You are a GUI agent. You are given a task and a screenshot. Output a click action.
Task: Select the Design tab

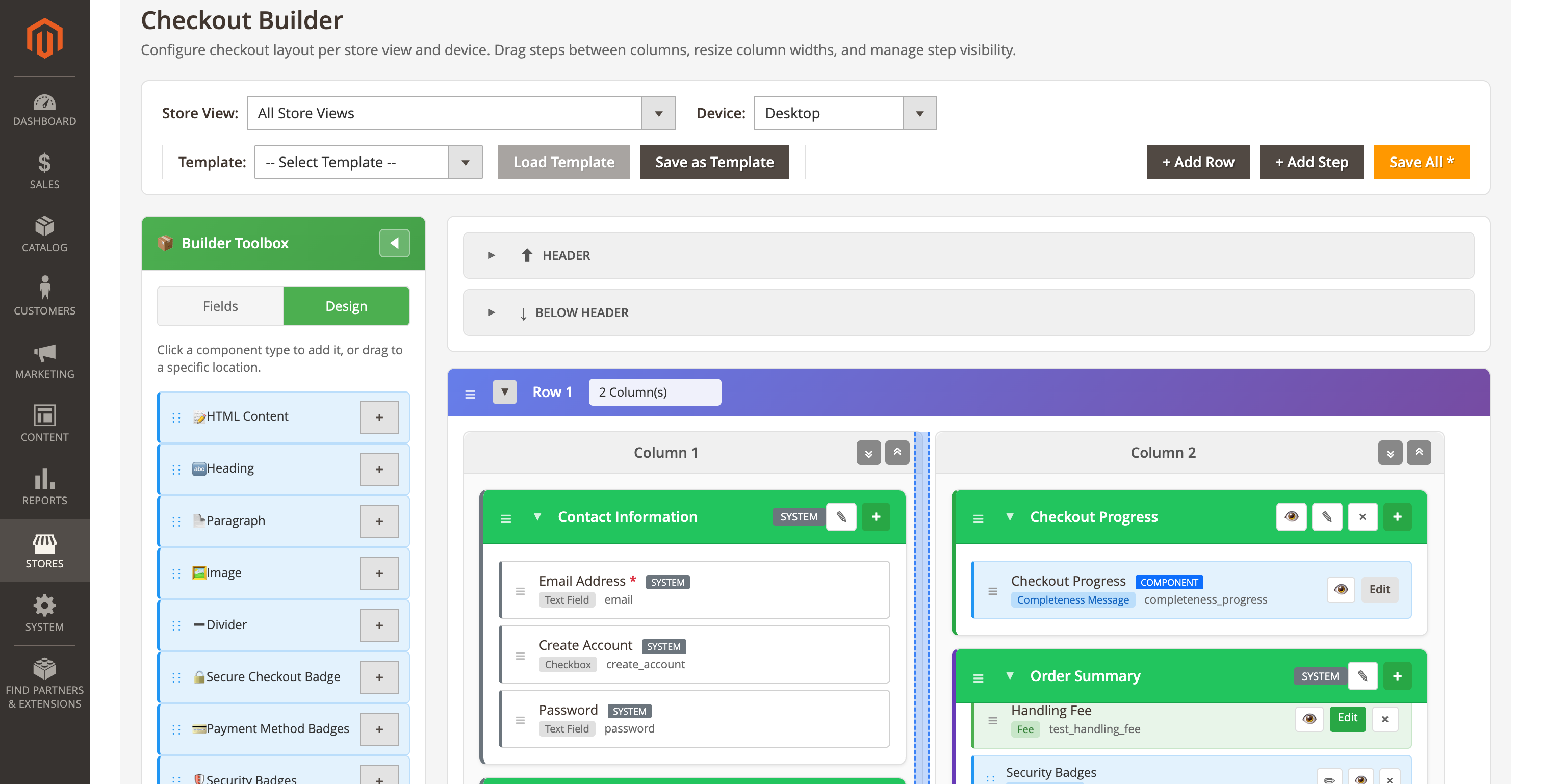(x=346, y=306)
